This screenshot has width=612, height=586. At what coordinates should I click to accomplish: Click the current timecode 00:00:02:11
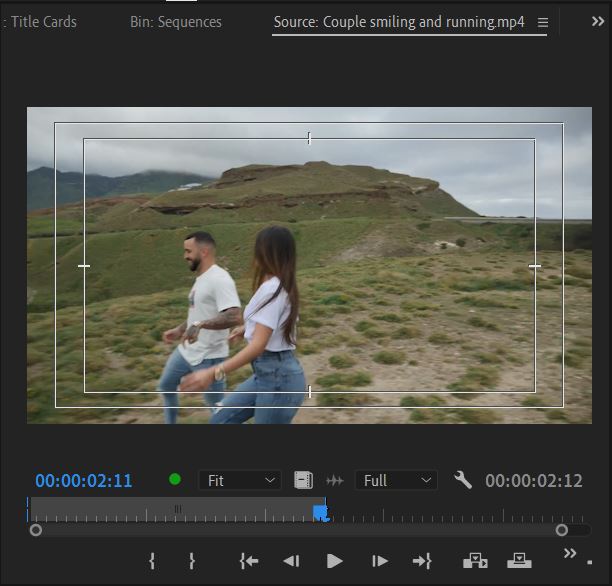(x=84, y=481)
